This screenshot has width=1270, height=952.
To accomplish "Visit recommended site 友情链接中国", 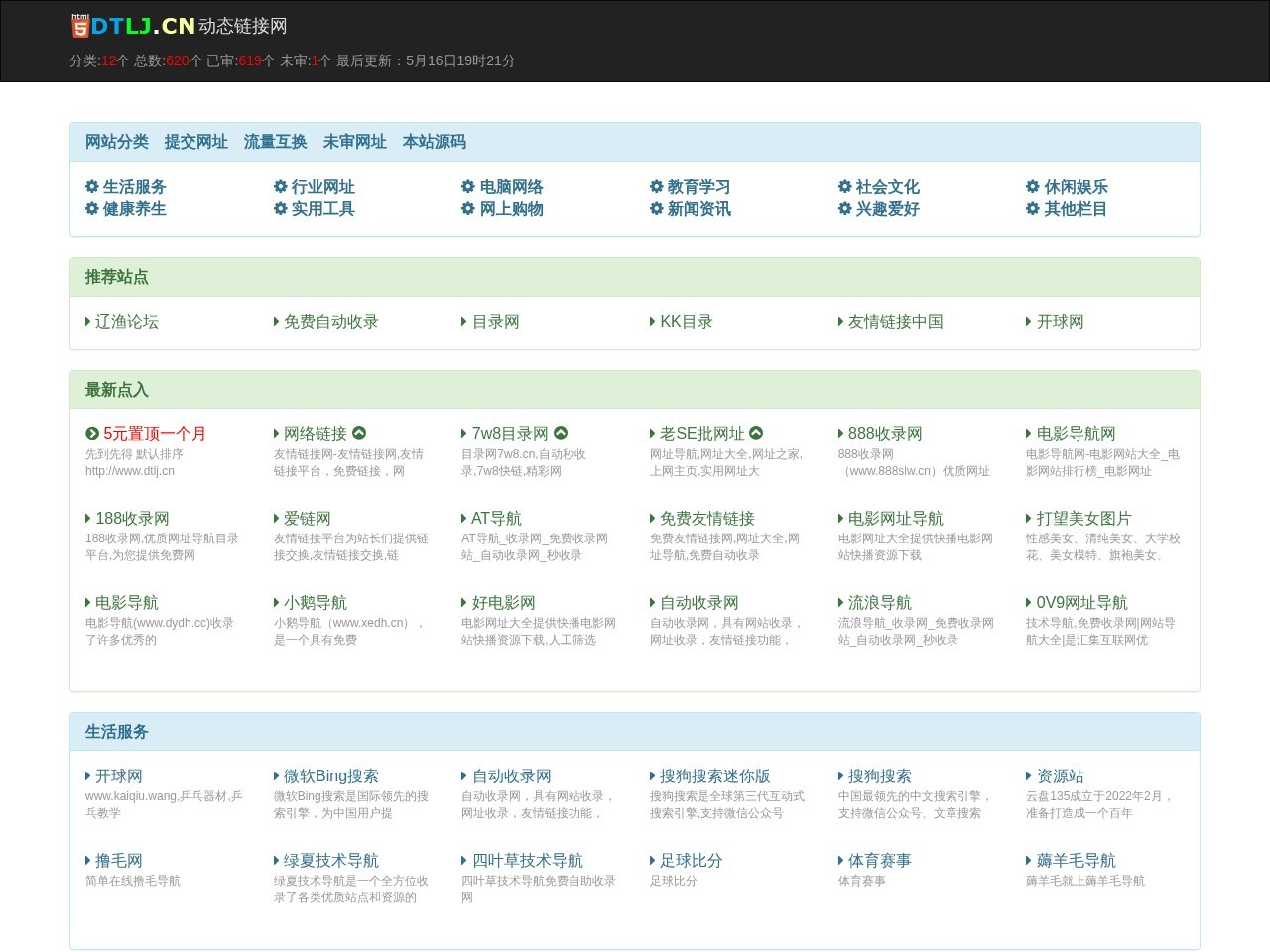I will pos(896,321).
